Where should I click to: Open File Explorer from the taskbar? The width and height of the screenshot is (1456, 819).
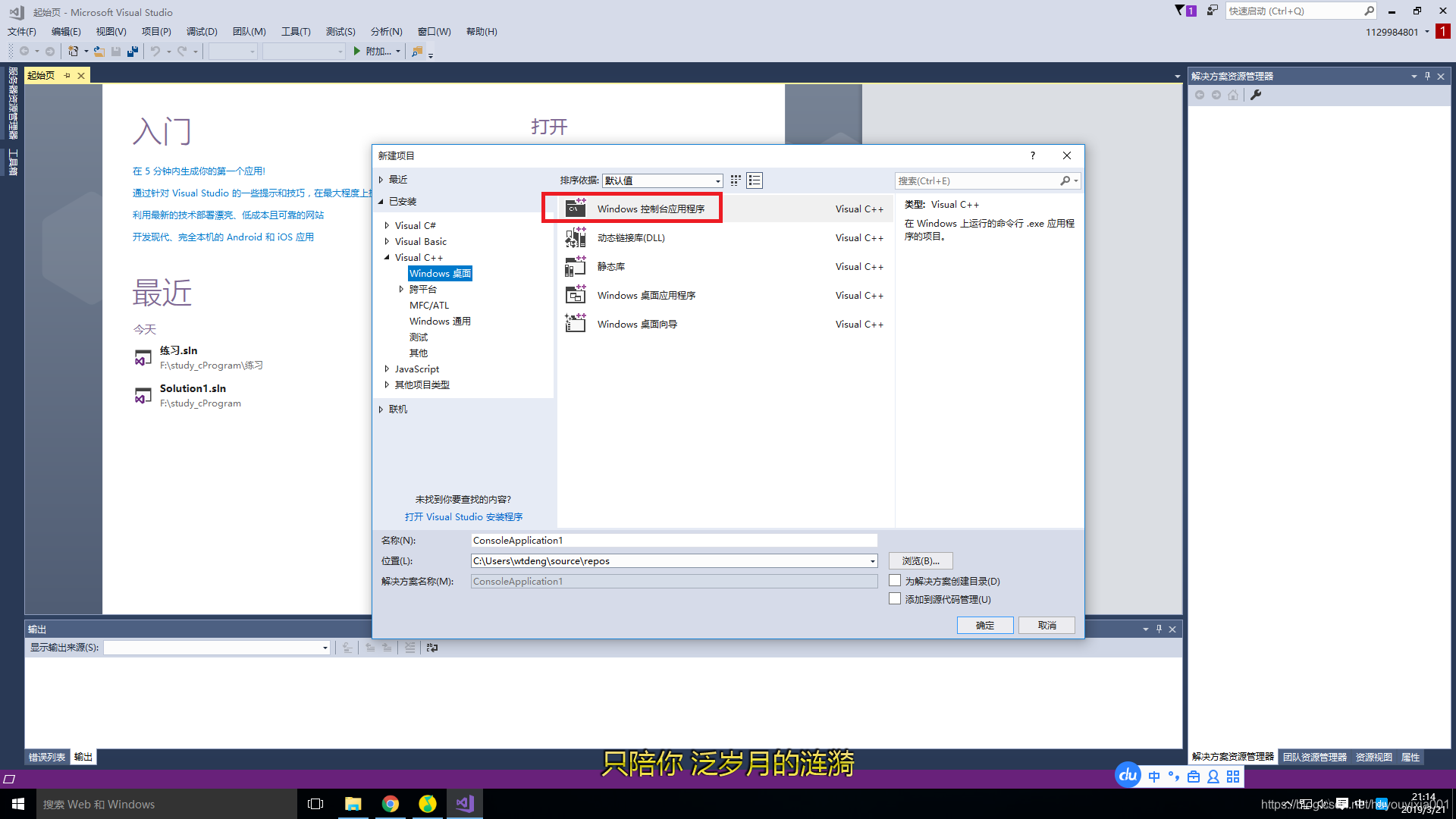(x=353, y=804)
